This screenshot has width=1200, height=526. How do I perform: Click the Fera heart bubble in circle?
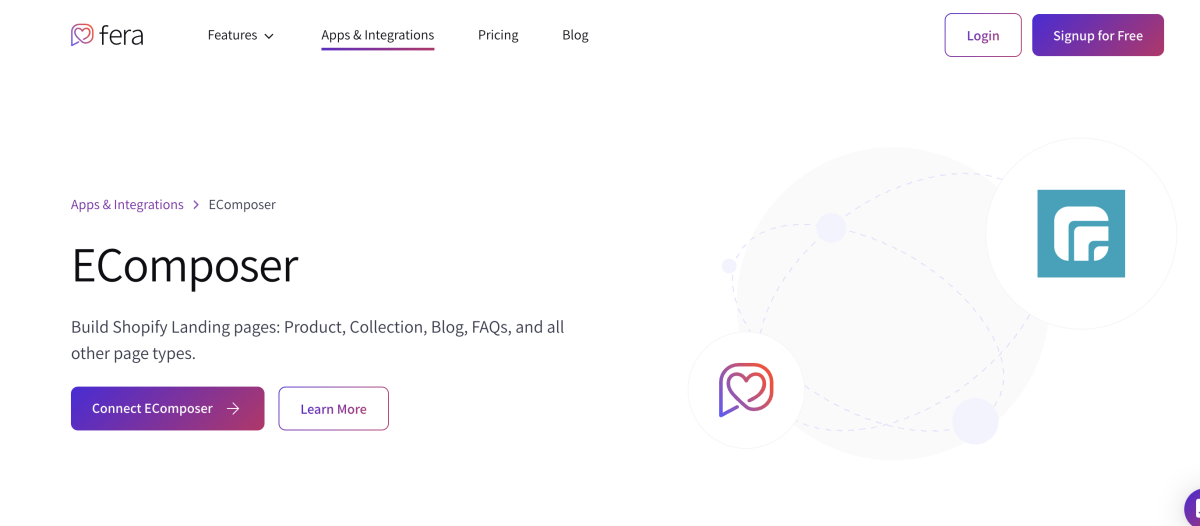[746, 390]
